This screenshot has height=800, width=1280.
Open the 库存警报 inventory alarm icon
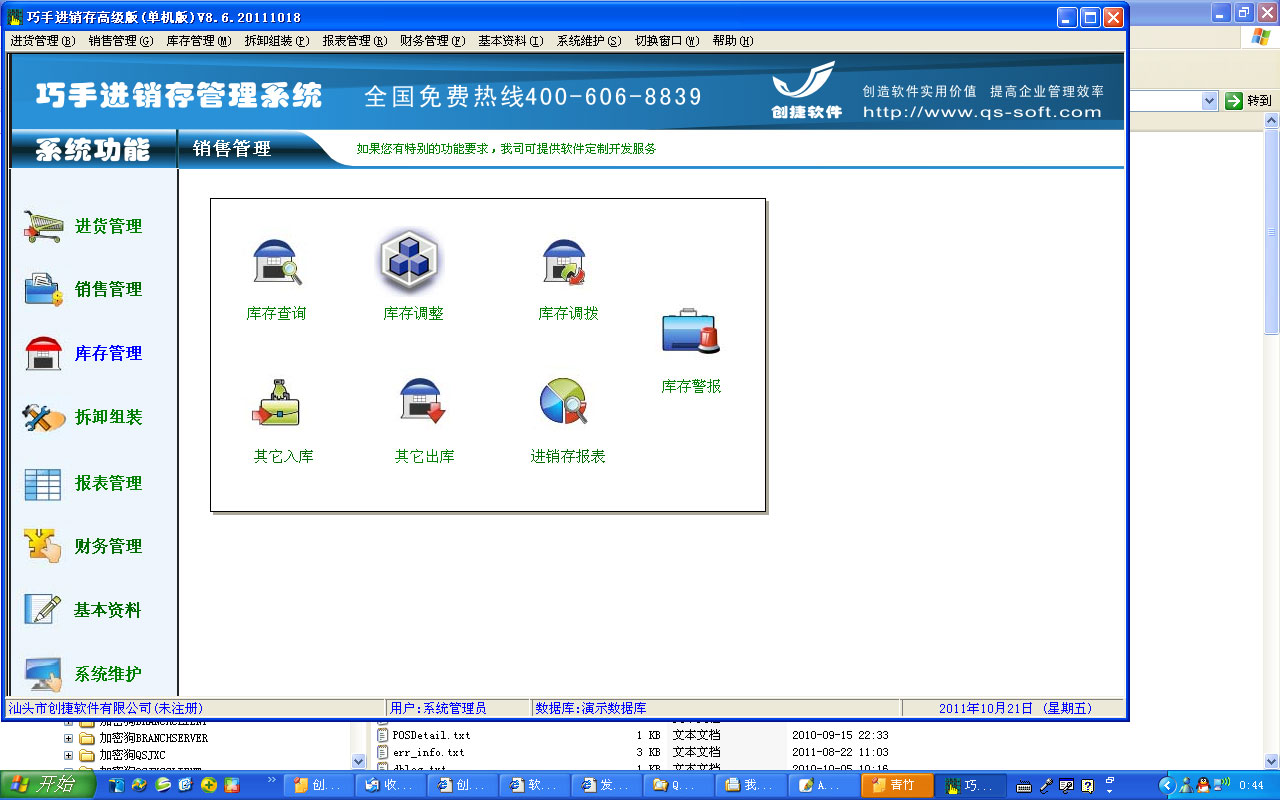pyautogui.click(x=690, y=333)
